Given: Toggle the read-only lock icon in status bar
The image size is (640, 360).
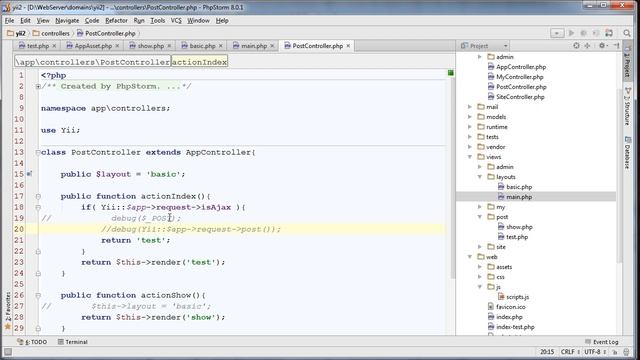Looking at the screenshot, I should coord(615,352).
